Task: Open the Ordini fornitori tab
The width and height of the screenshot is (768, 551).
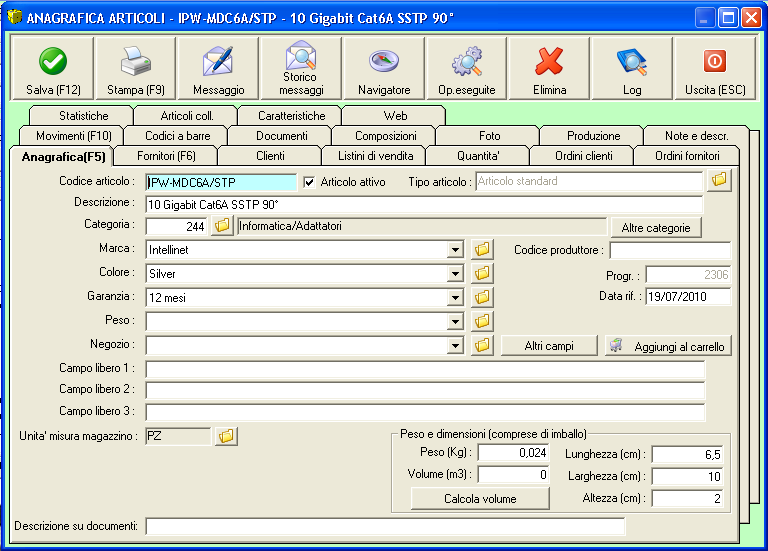Action: pos(686,156)
